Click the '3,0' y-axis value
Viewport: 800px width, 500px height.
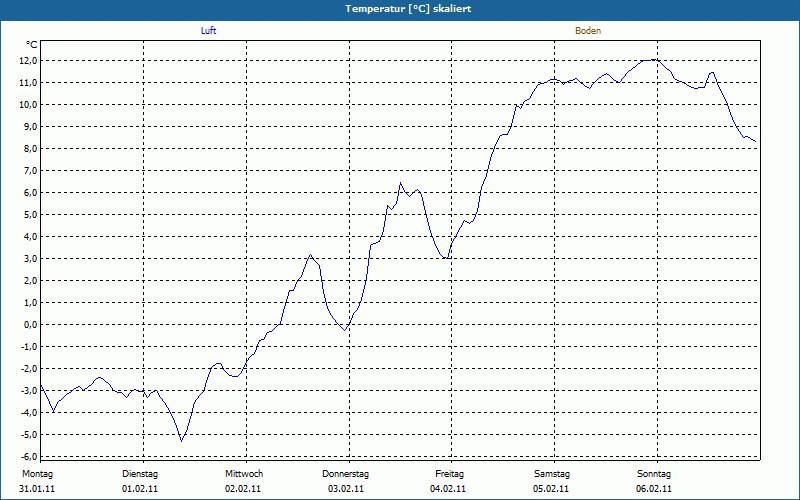coord(31,259)
